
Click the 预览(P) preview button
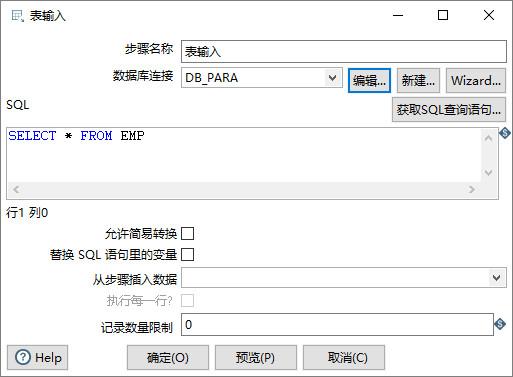point(256,358)
